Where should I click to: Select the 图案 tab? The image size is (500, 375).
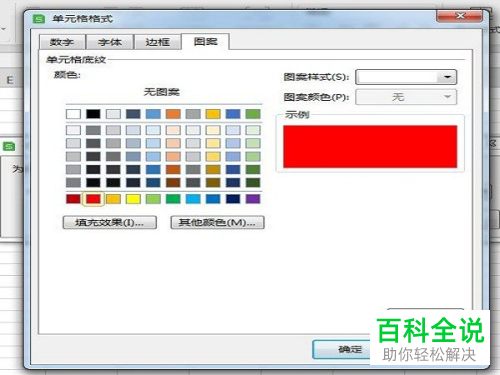[205, 41]
